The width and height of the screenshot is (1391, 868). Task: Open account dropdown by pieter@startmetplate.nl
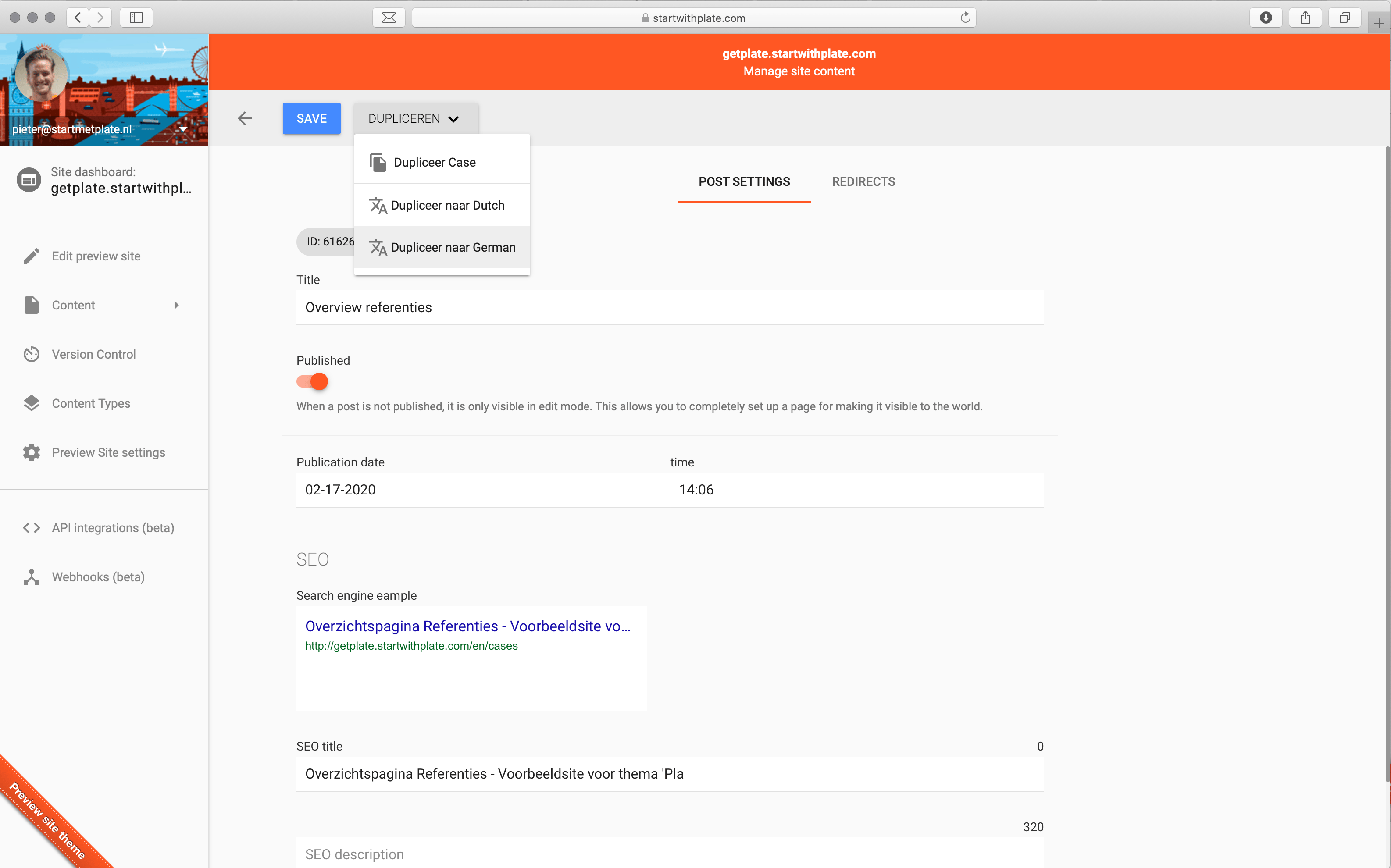pos(183,130)
